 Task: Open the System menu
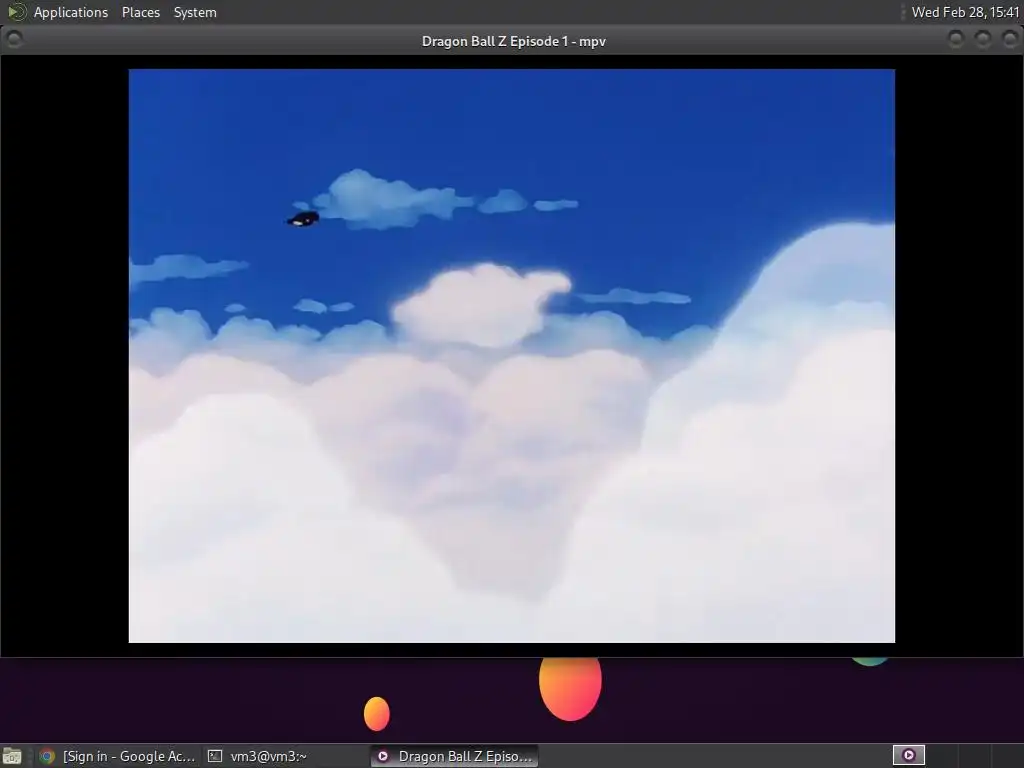(x=195, y=12)
